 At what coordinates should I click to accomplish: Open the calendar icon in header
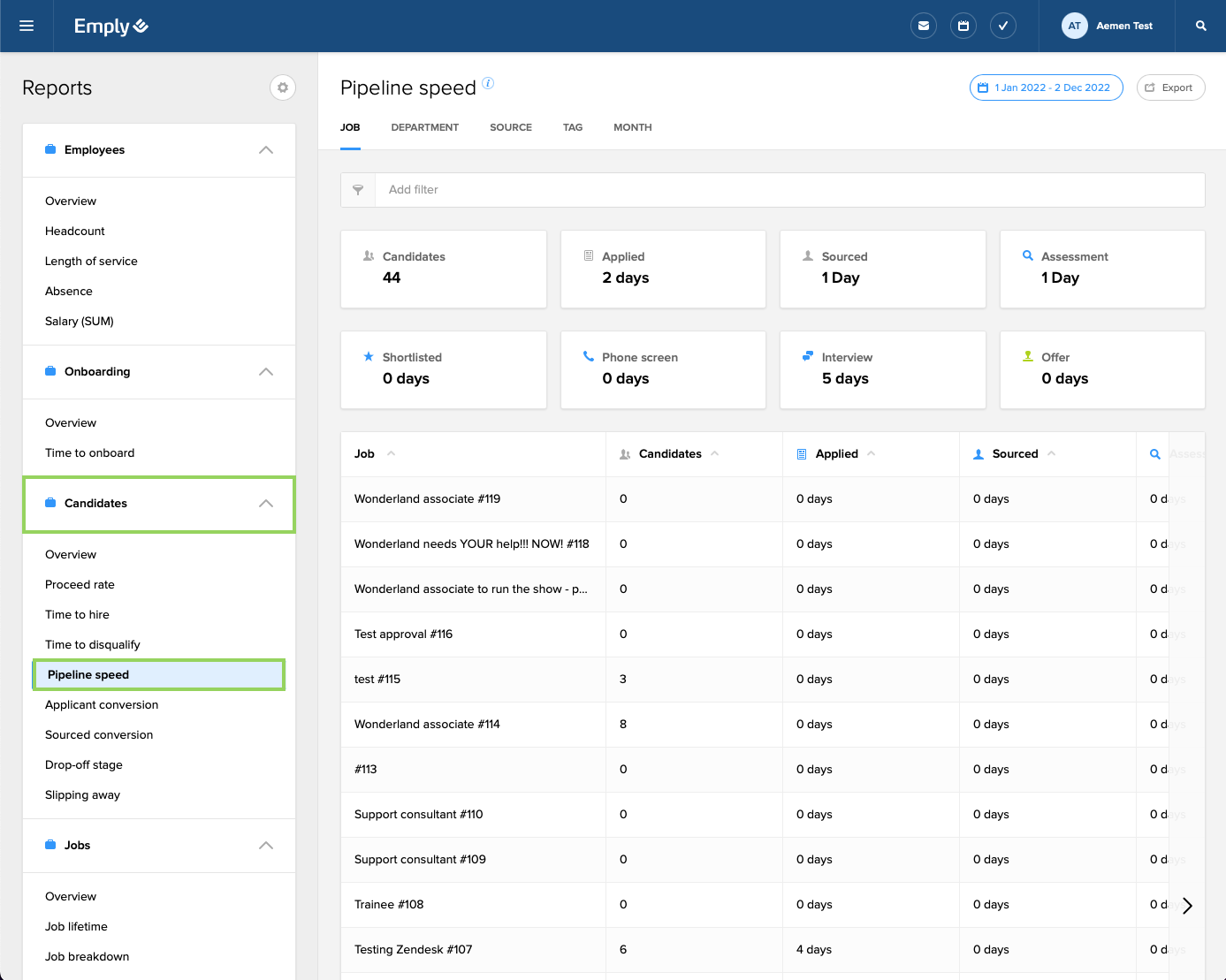pyautogui.click(x=963, y=26)
